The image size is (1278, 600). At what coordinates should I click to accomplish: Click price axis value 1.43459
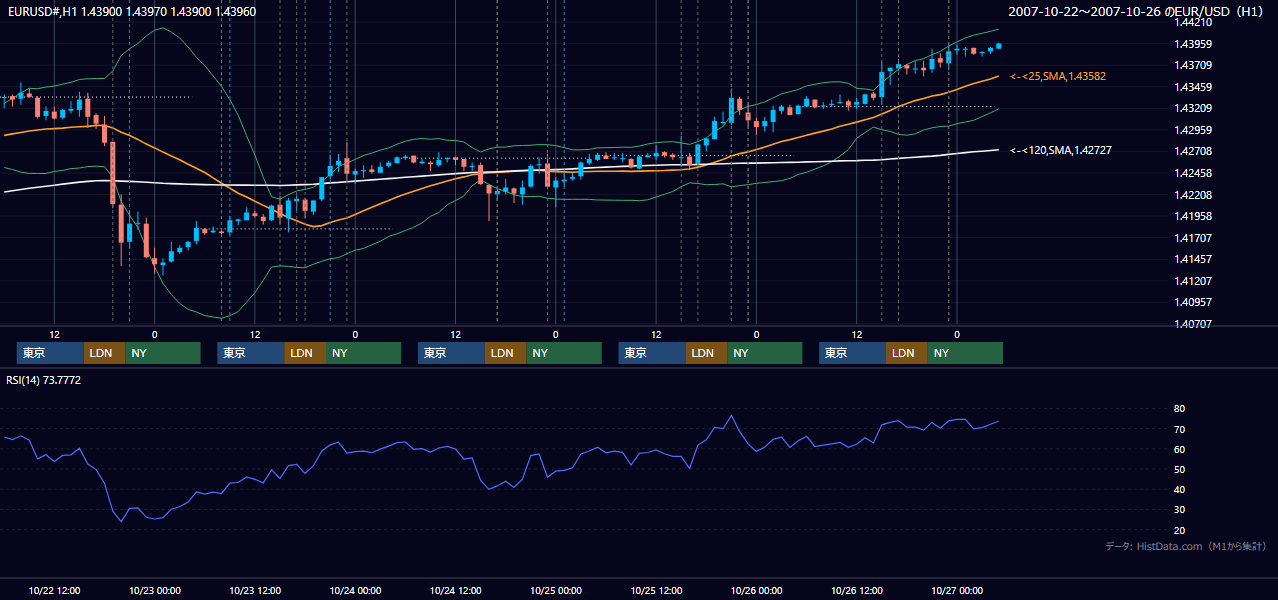click(1192, 87)
